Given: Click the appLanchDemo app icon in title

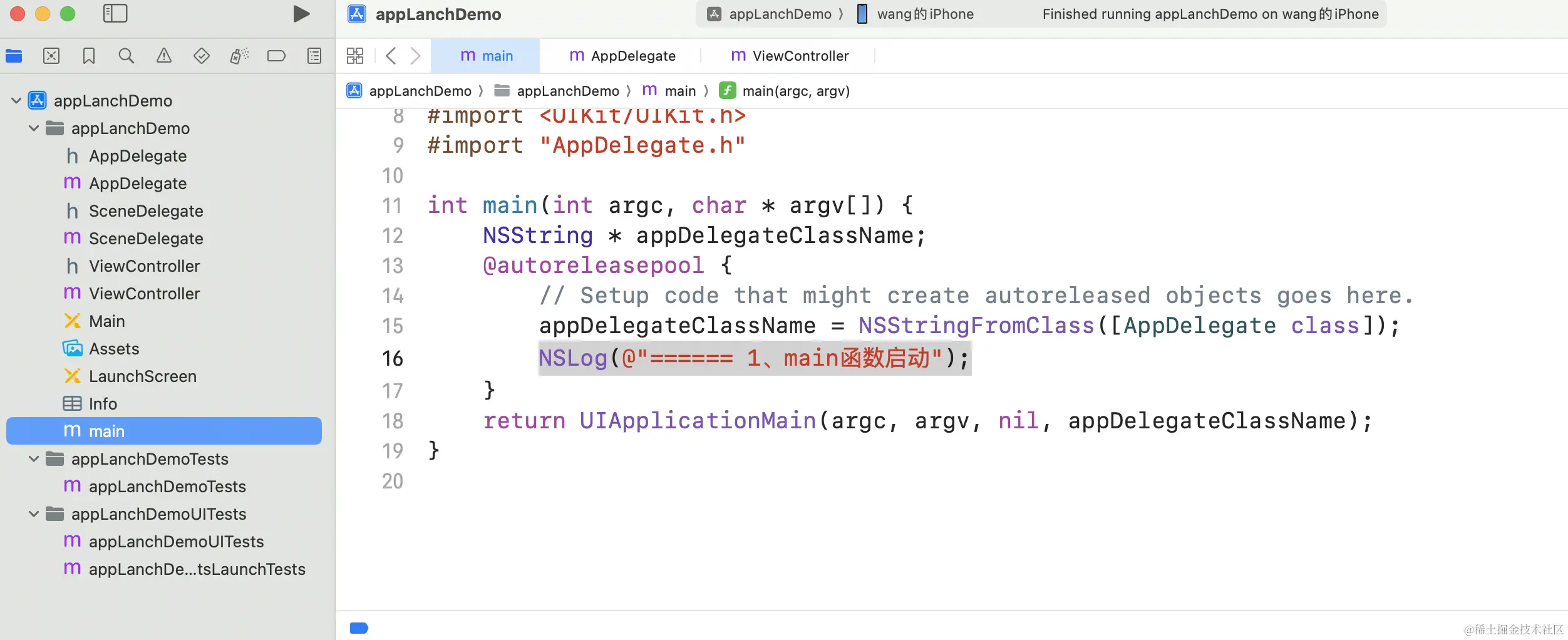Looking at the screenshot, I should pos(357,14).
